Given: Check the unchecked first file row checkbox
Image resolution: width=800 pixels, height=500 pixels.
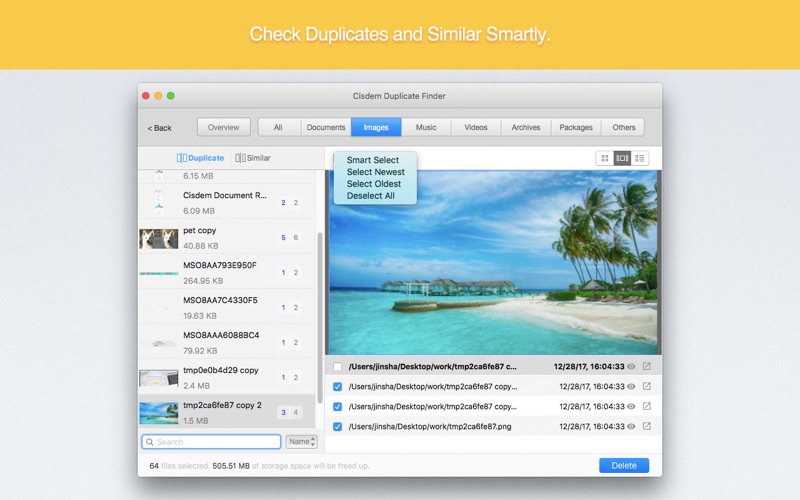Looking at the screenshot, I should (337, 367).
